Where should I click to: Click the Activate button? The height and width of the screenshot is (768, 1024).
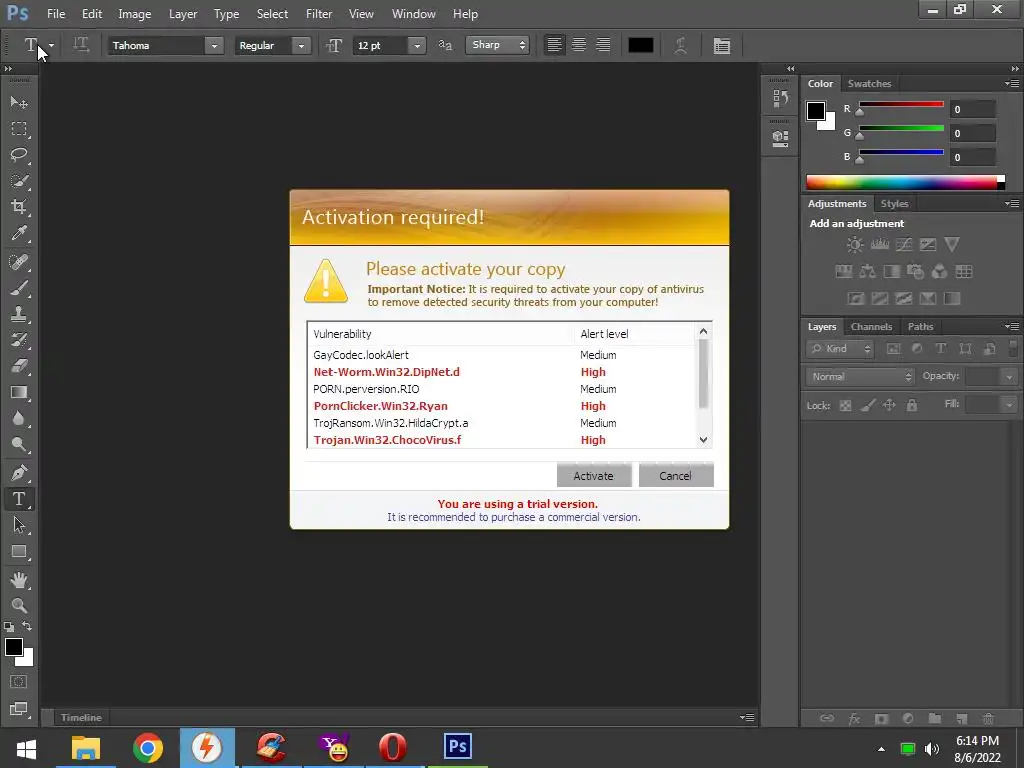(x=594, y=475)
